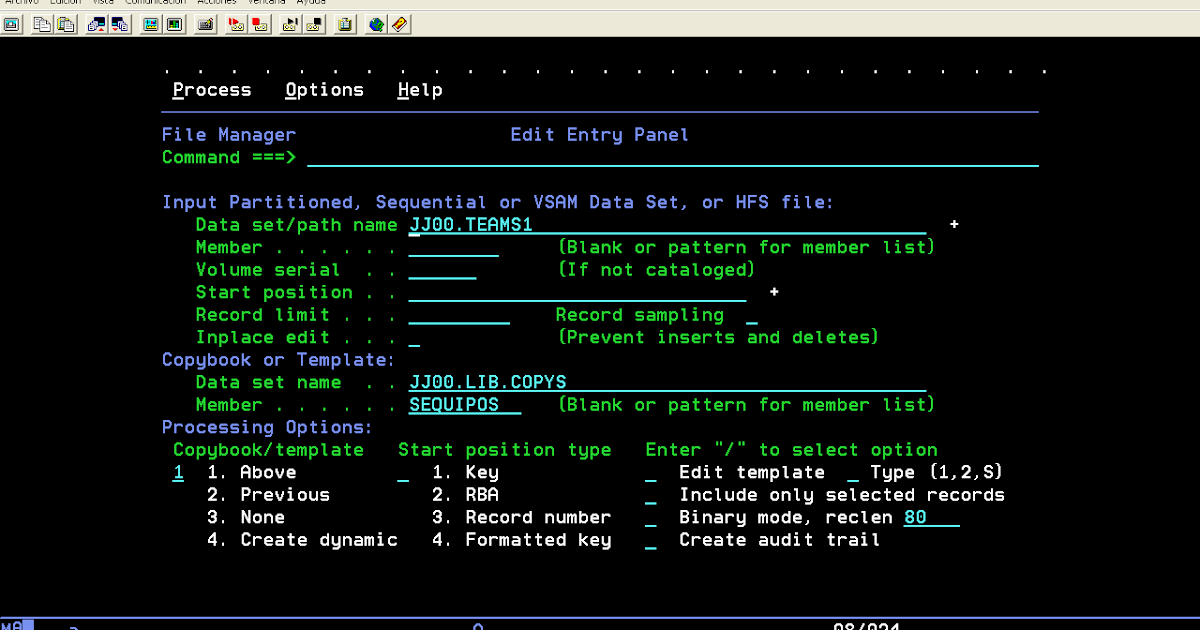Viewport: 1200px width, 630px height.
Task: Select the Edit template option field
Action: pos(651,472)
